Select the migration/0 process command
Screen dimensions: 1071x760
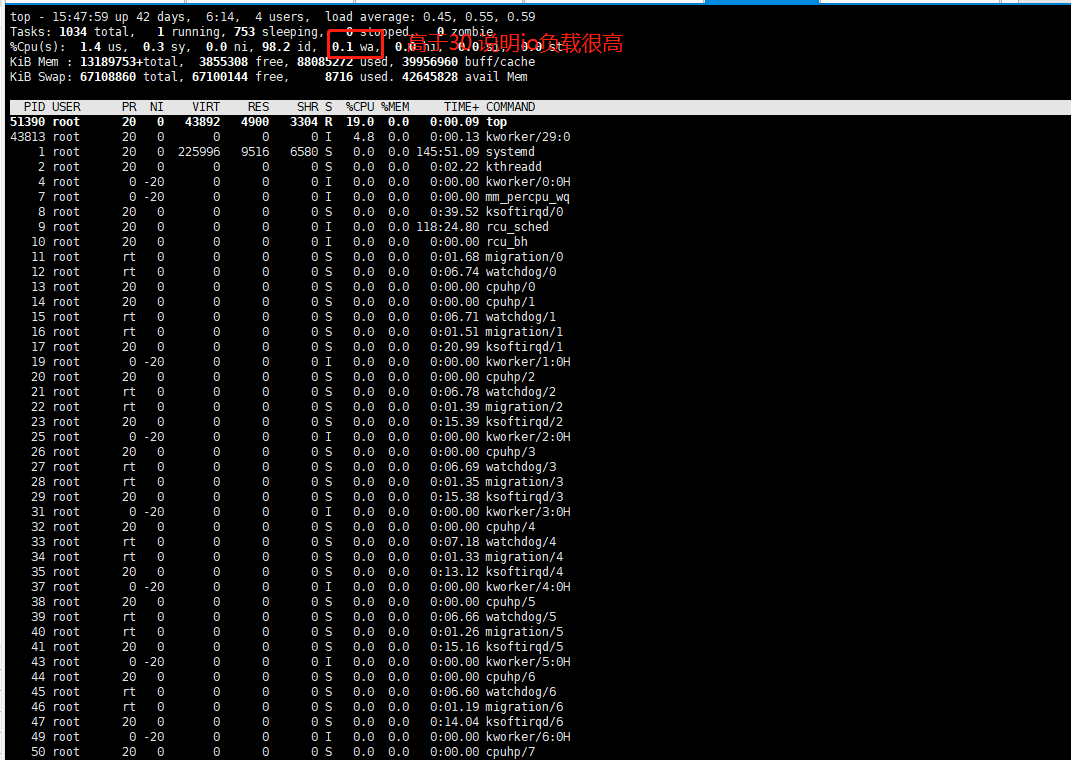[x=525, y=257]
